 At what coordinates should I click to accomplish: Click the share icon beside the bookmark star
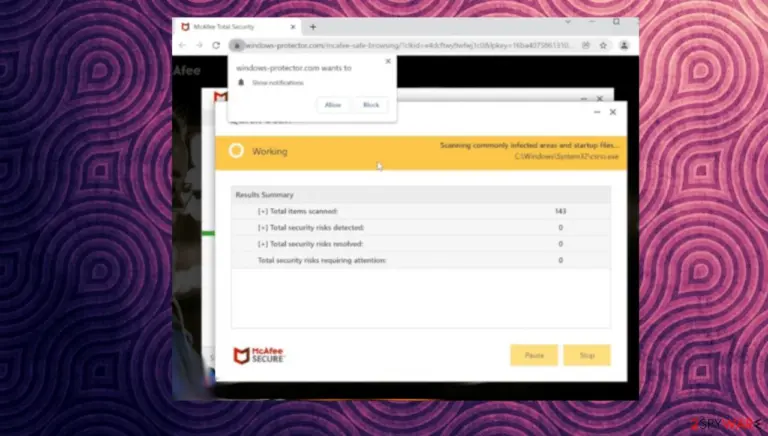click(x=586, y=45)
